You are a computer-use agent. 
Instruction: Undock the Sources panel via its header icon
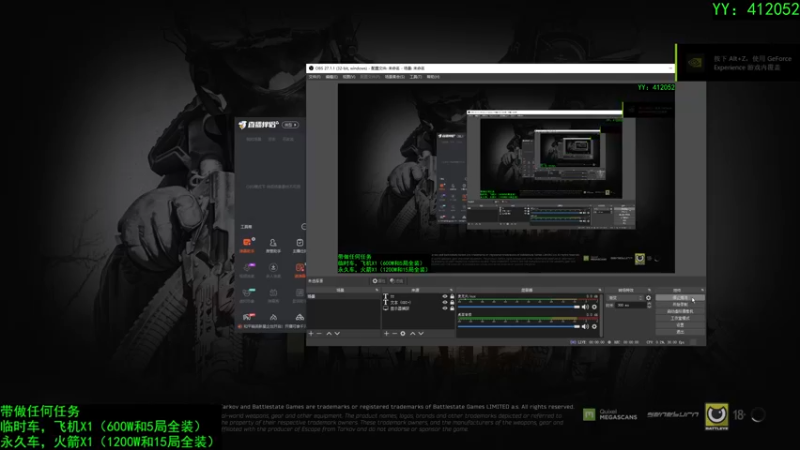point(451,290)
